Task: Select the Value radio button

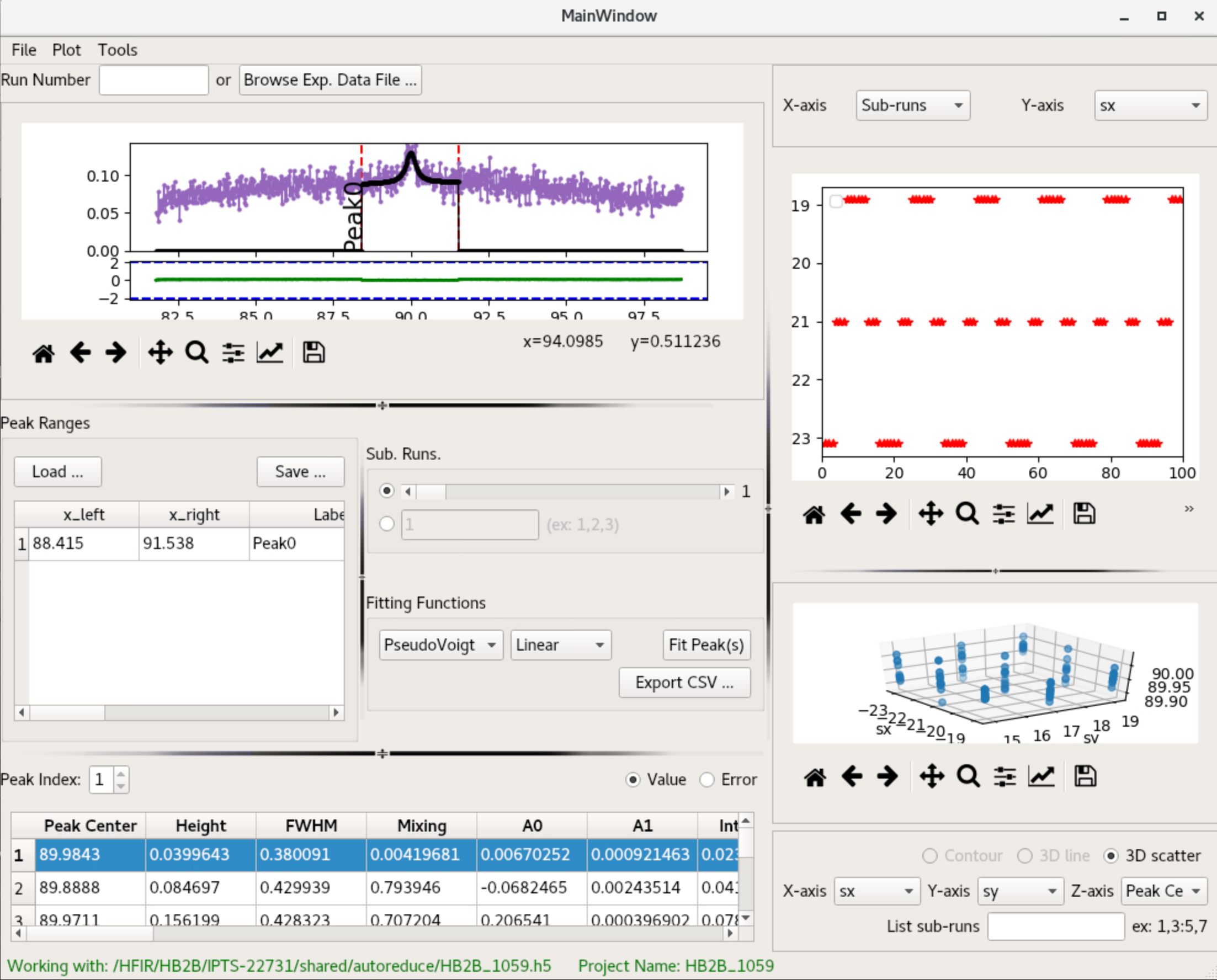Action: (633, 780)
